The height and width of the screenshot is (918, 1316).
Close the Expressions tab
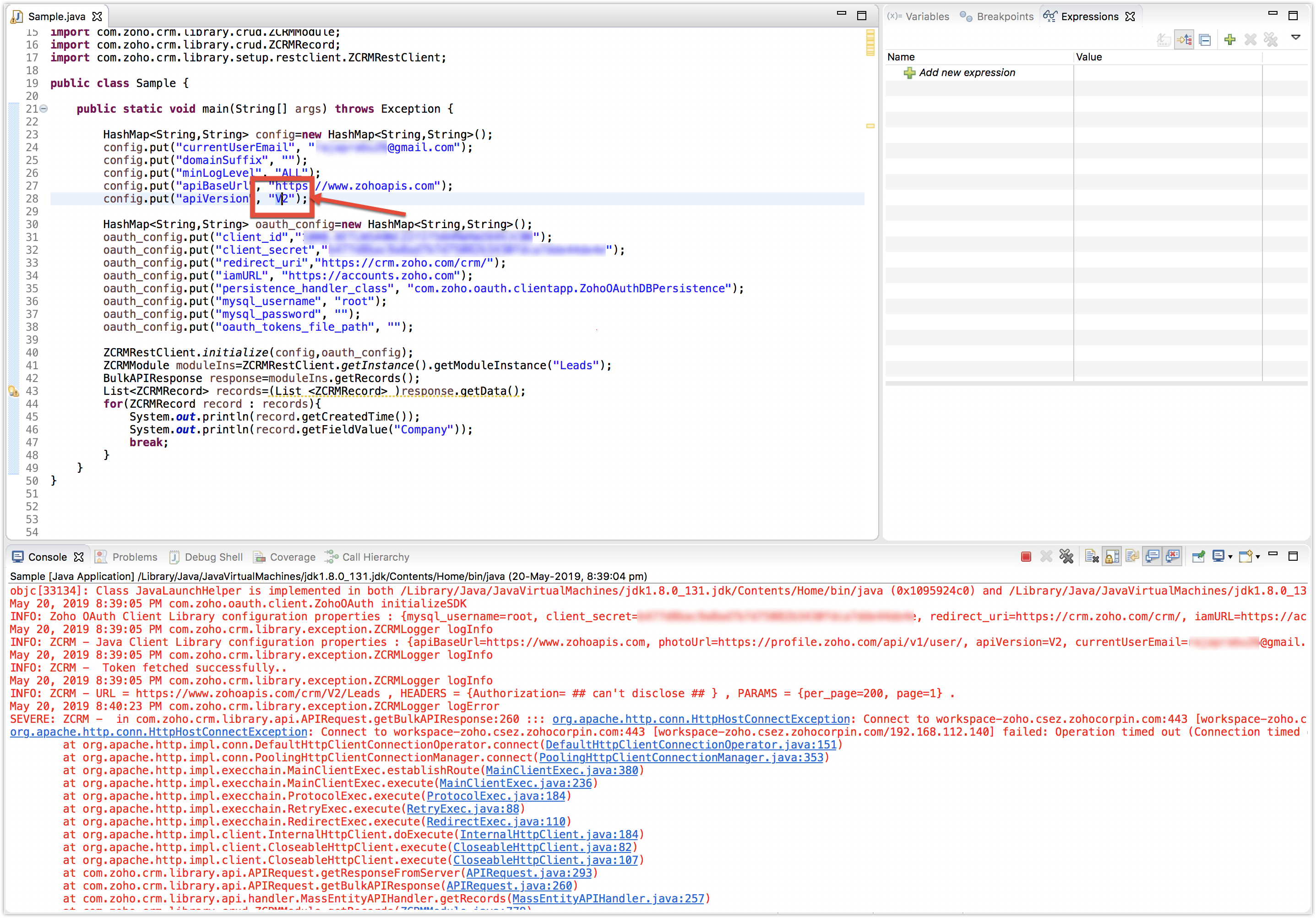pyautogui.click(x=1130, y=16)
